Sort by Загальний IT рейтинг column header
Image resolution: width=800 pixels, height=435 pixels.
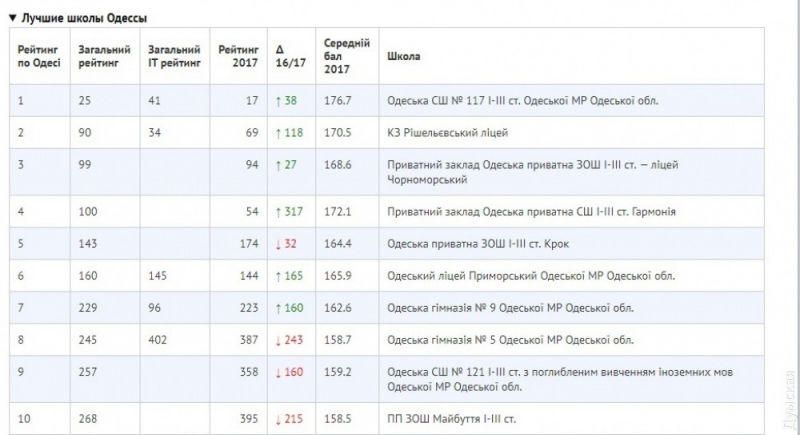point(174,56)
